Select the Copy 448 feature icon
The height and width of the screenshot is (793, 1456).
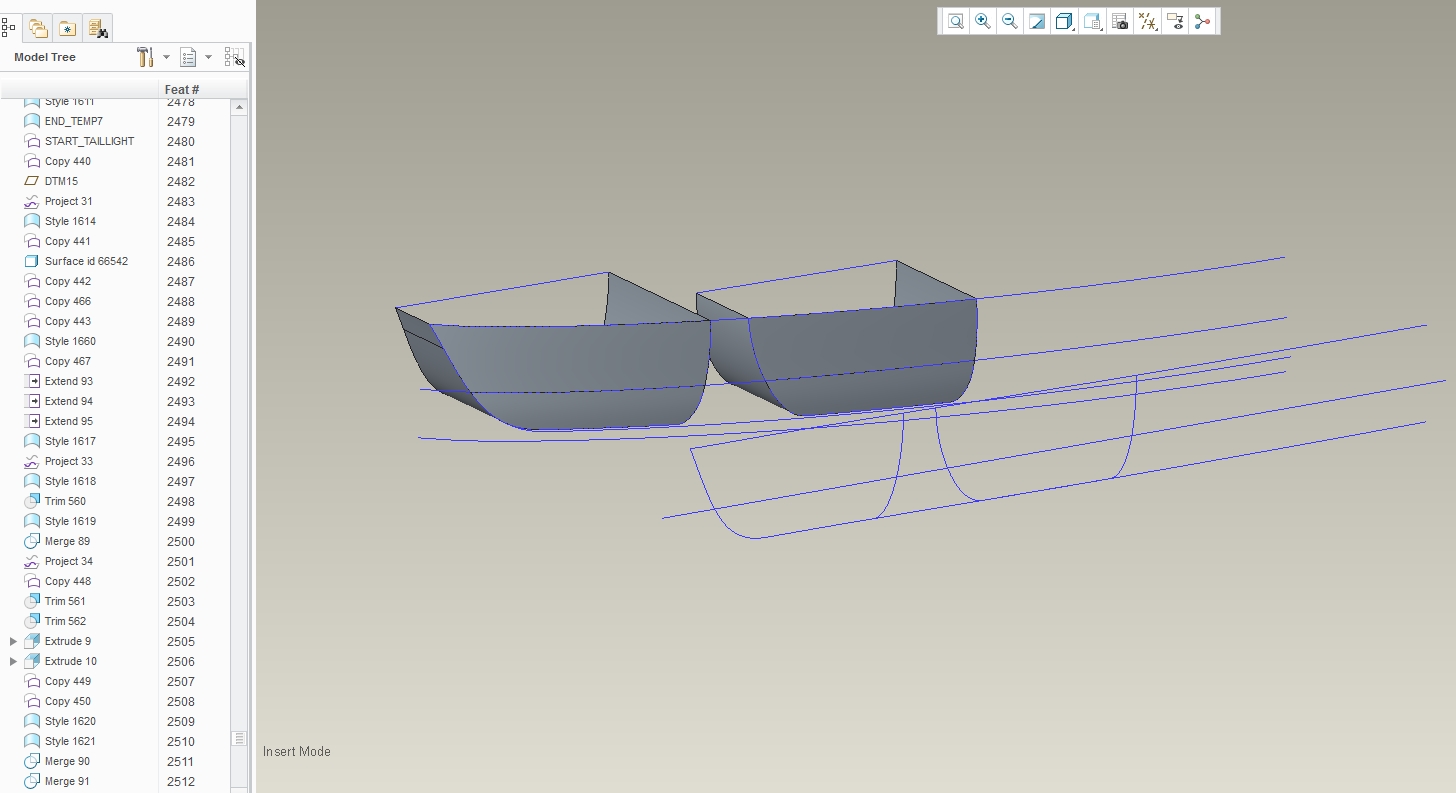pos(32,581)
